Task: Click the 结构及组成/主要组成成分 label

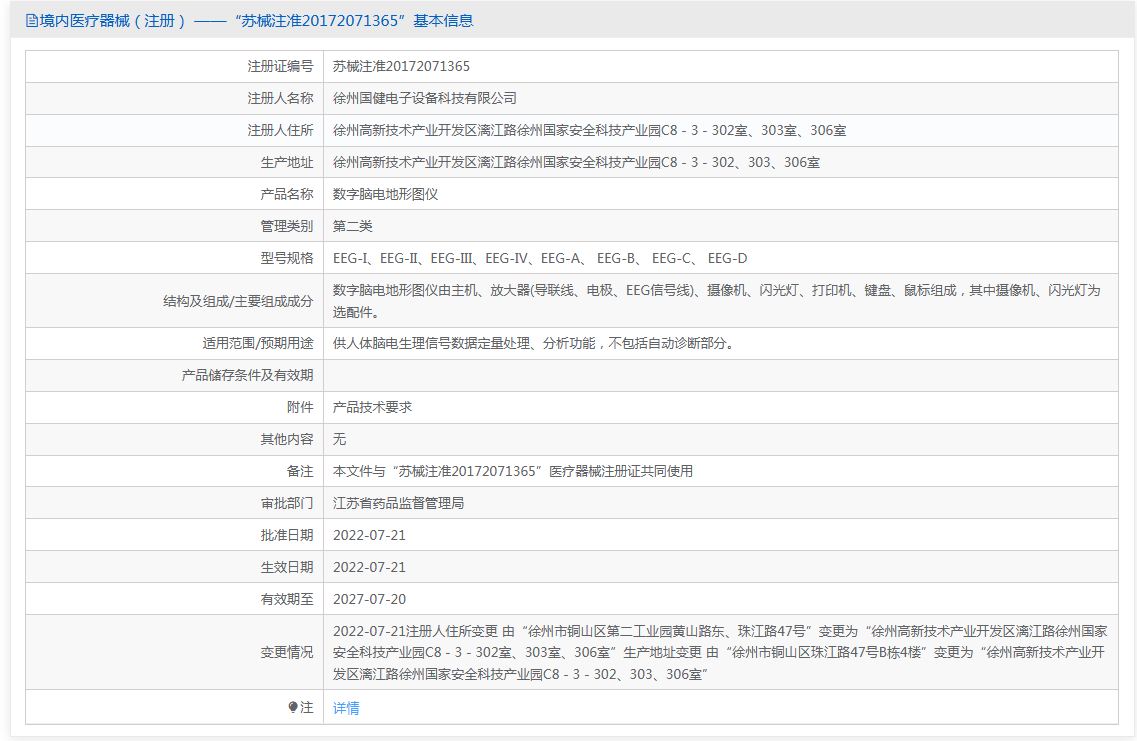Action: point(239,301)
